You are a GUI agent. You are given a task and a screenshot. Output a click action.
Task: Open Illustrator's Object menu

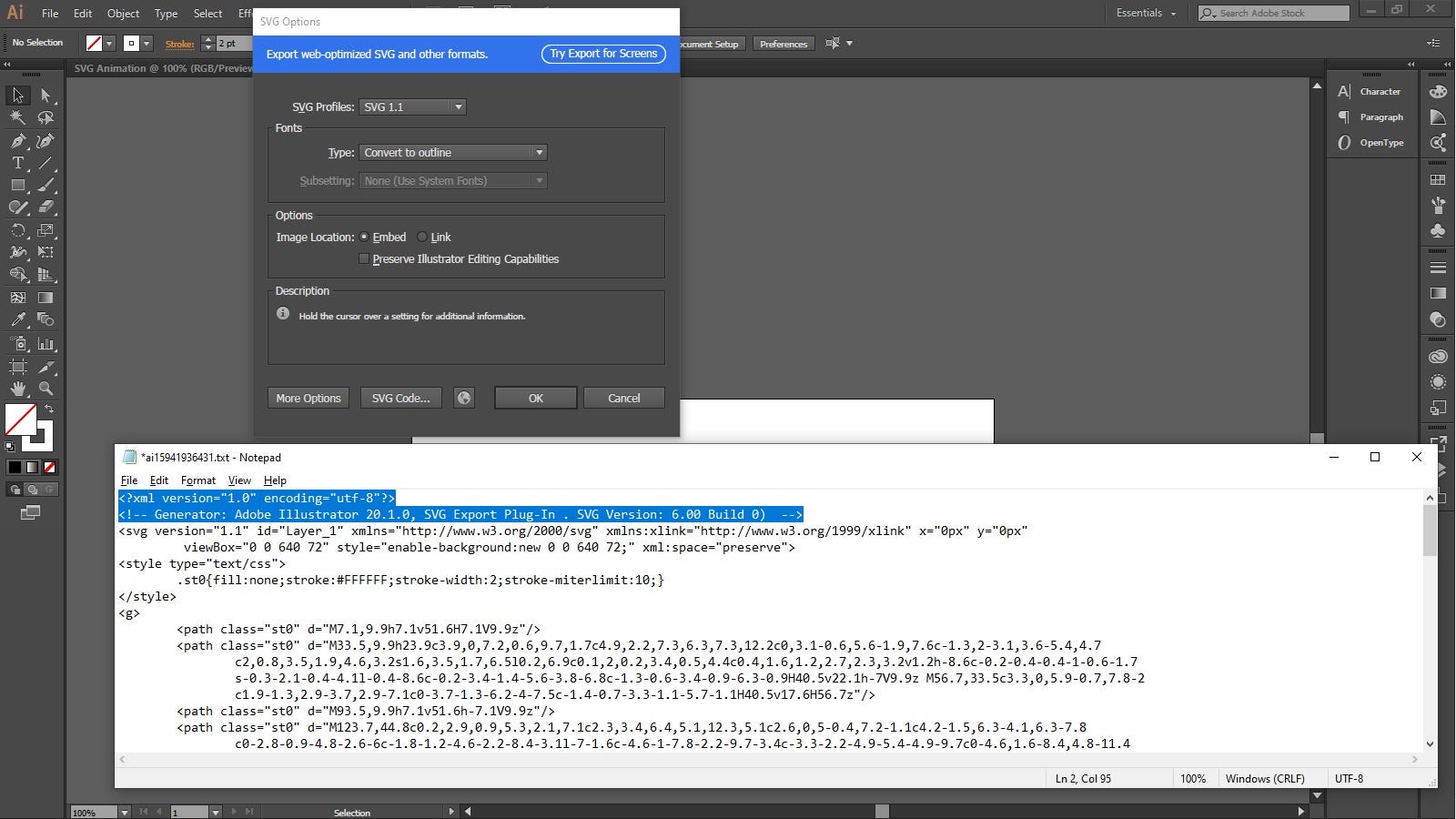click(123, 14)
